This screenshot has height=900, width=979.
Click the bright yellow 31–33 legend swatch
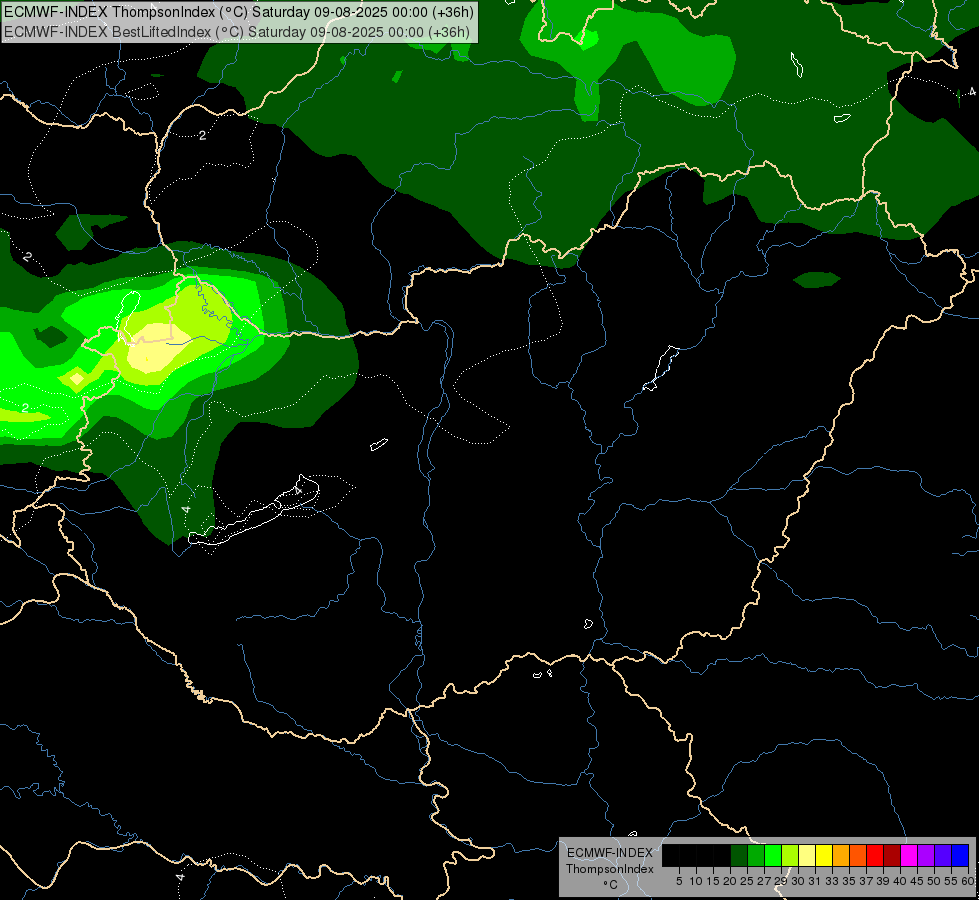[x=824, y=855]
